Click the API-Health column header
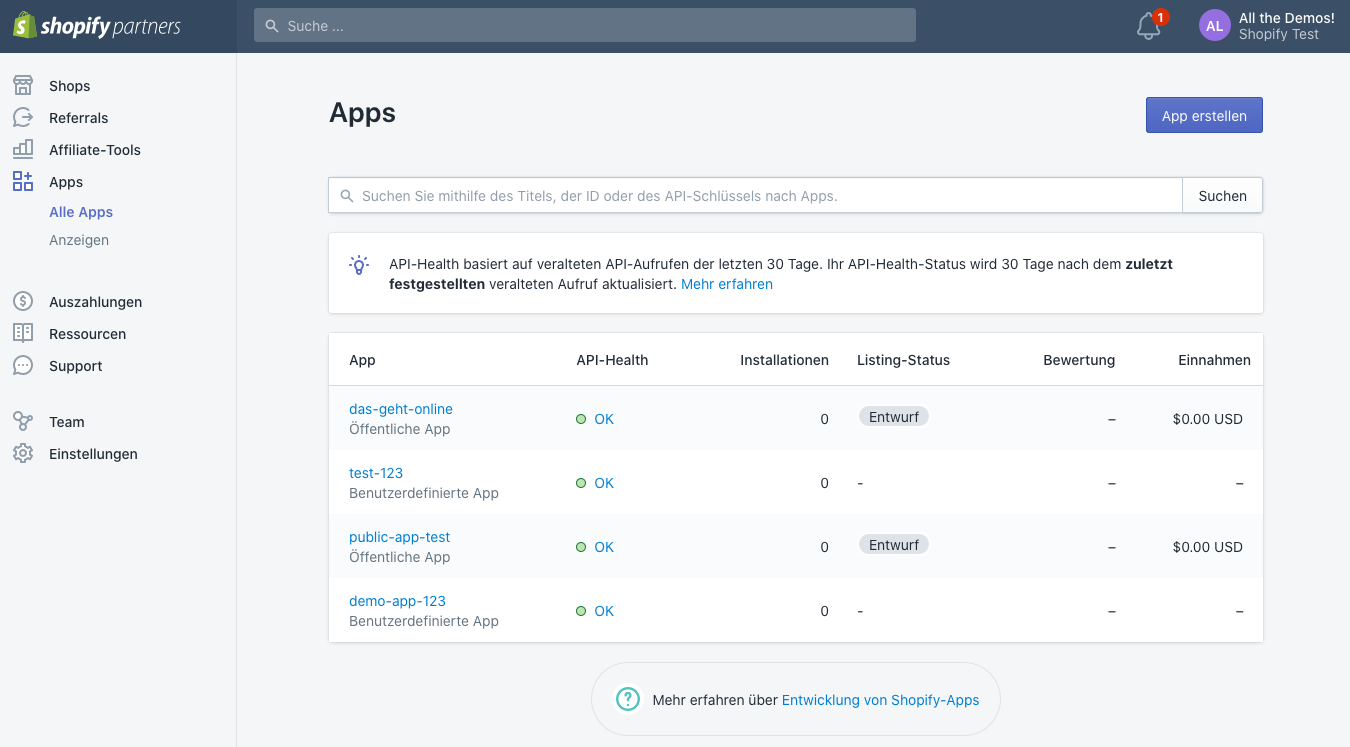Image resolution: width=1350 pixels, height=747 pixels. pyautogui.click(x=612, y=360)
